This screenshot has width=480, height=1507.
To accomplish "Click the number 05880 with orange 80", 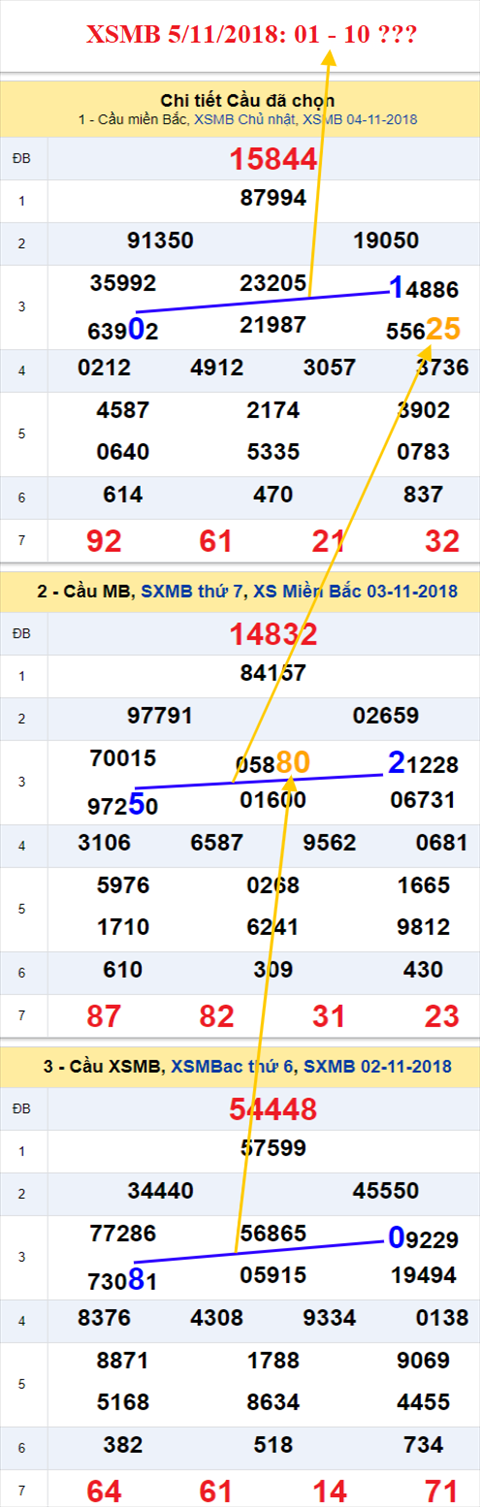I will 273,763.
